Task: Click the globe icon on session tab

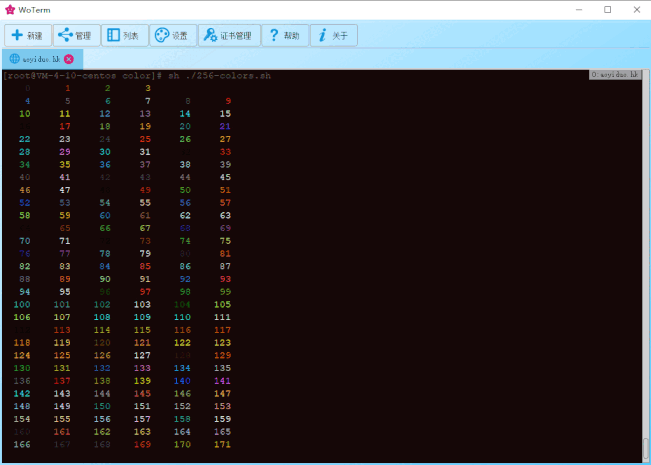Action: tap(14, 59)
